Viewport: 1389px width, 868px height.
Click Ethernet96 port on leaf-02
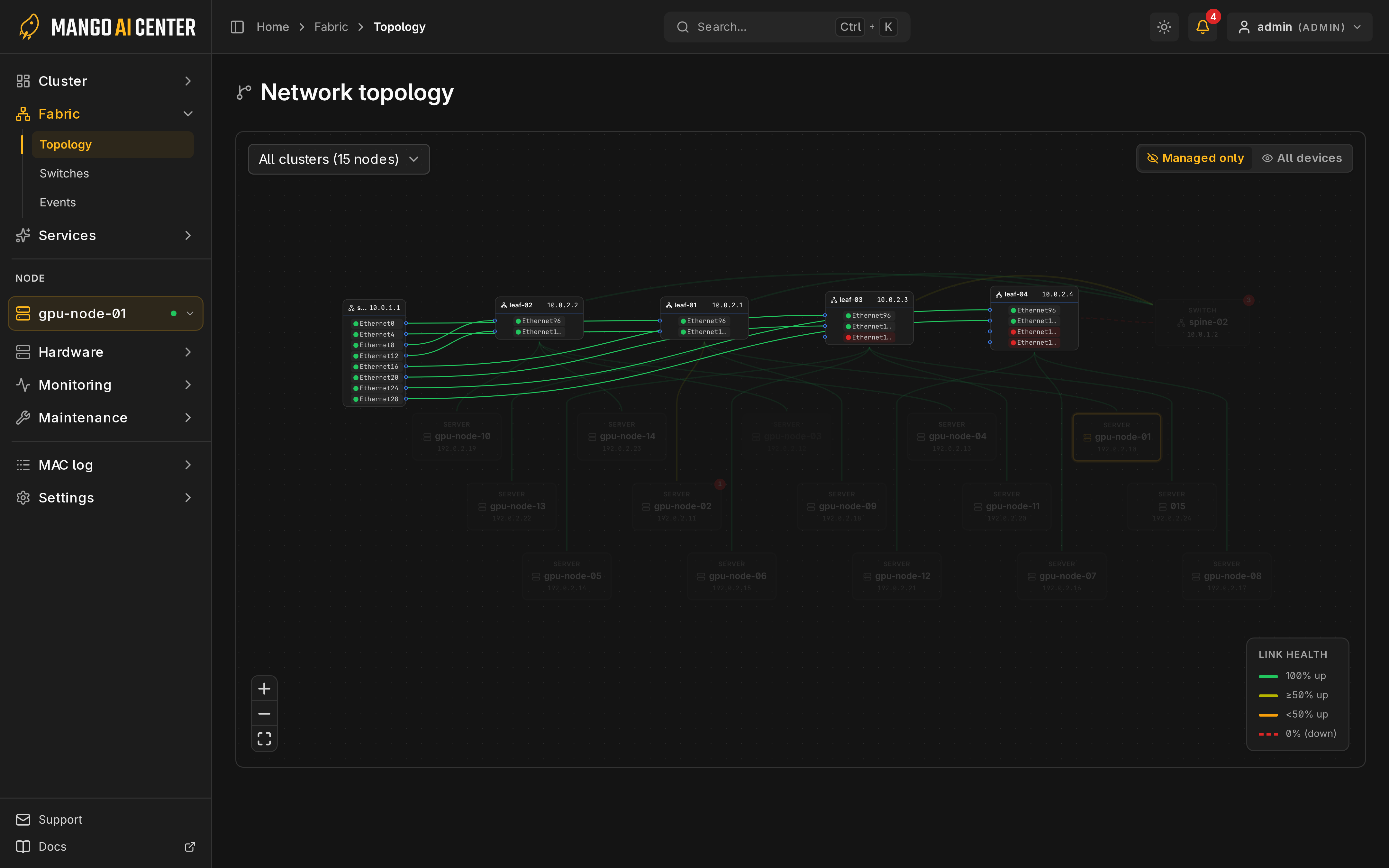[539, 321]
